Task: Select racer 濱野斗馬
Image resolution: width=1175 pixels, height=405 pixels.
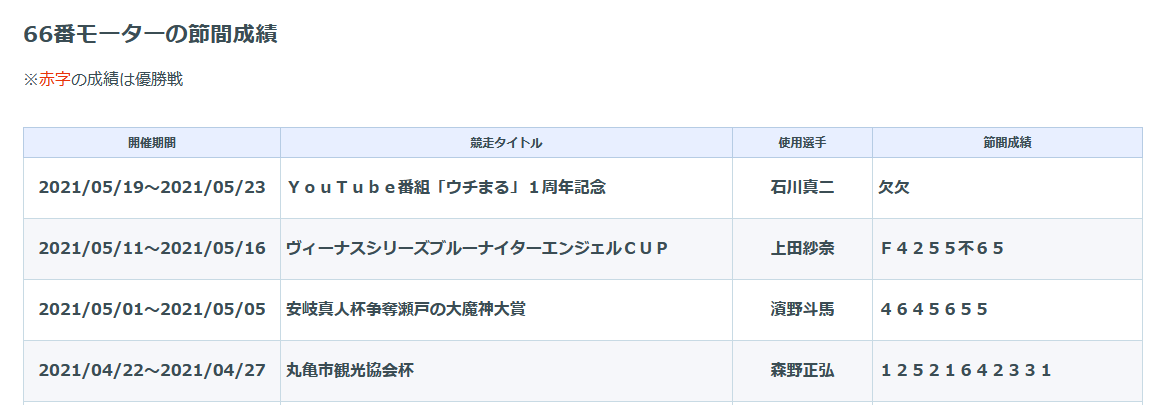Action: 802,309
